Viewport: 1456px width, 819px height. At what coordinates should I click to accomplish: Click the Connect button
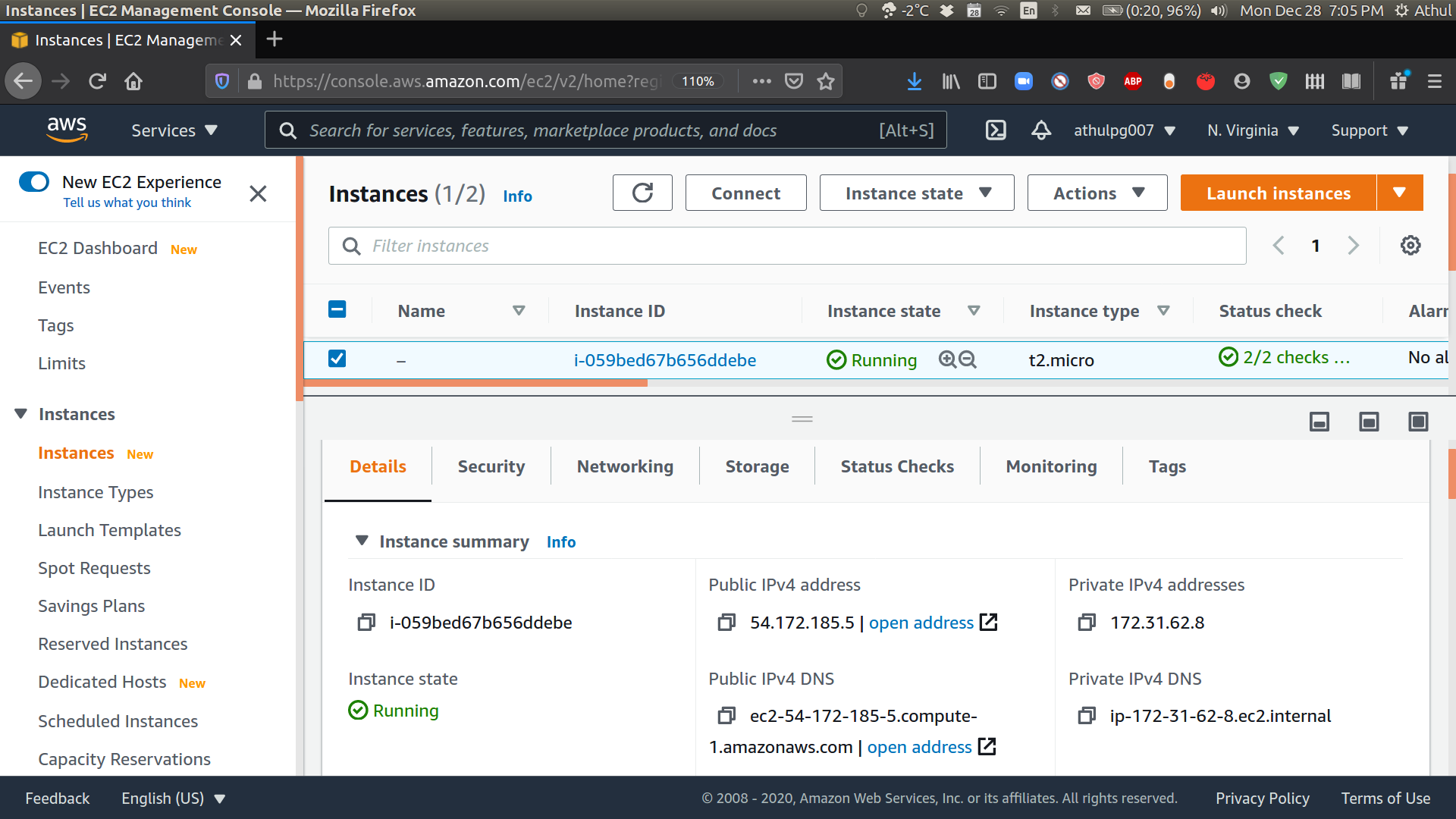click(x=745, y=193)
